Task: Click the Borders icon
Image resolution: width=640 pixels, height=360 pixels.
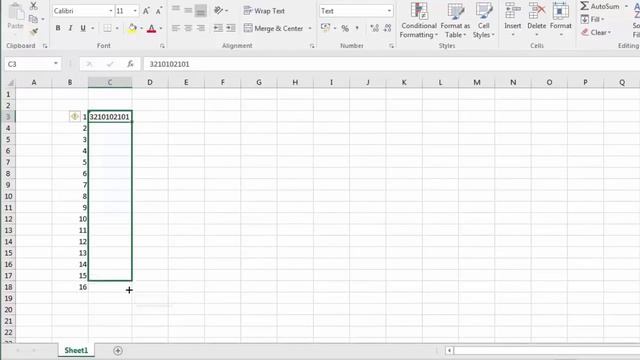Action: click(107, 28)
